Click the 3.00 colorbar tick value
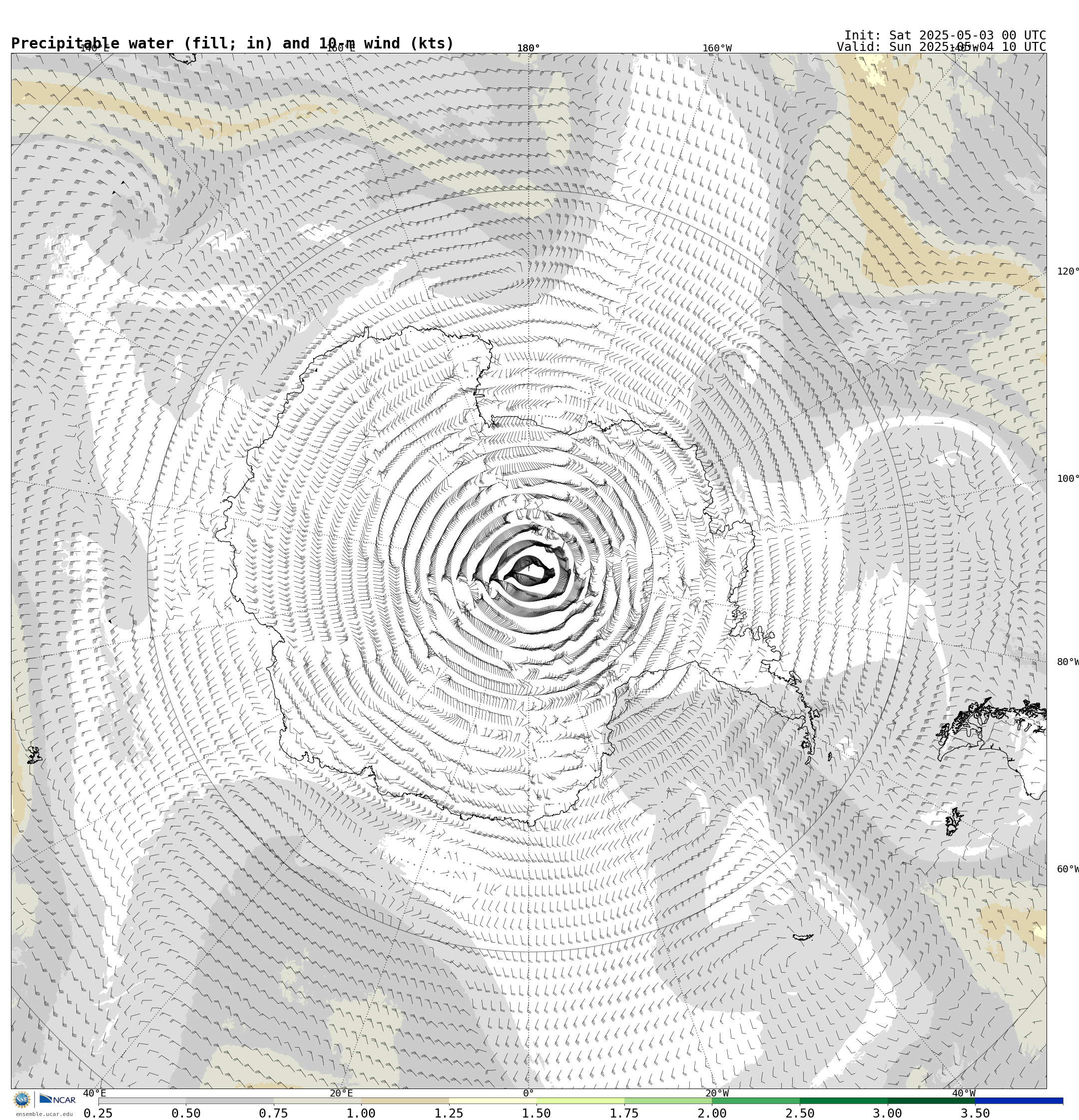The width and height of the screenshot is (1079, 1120). pos(888,1113)
